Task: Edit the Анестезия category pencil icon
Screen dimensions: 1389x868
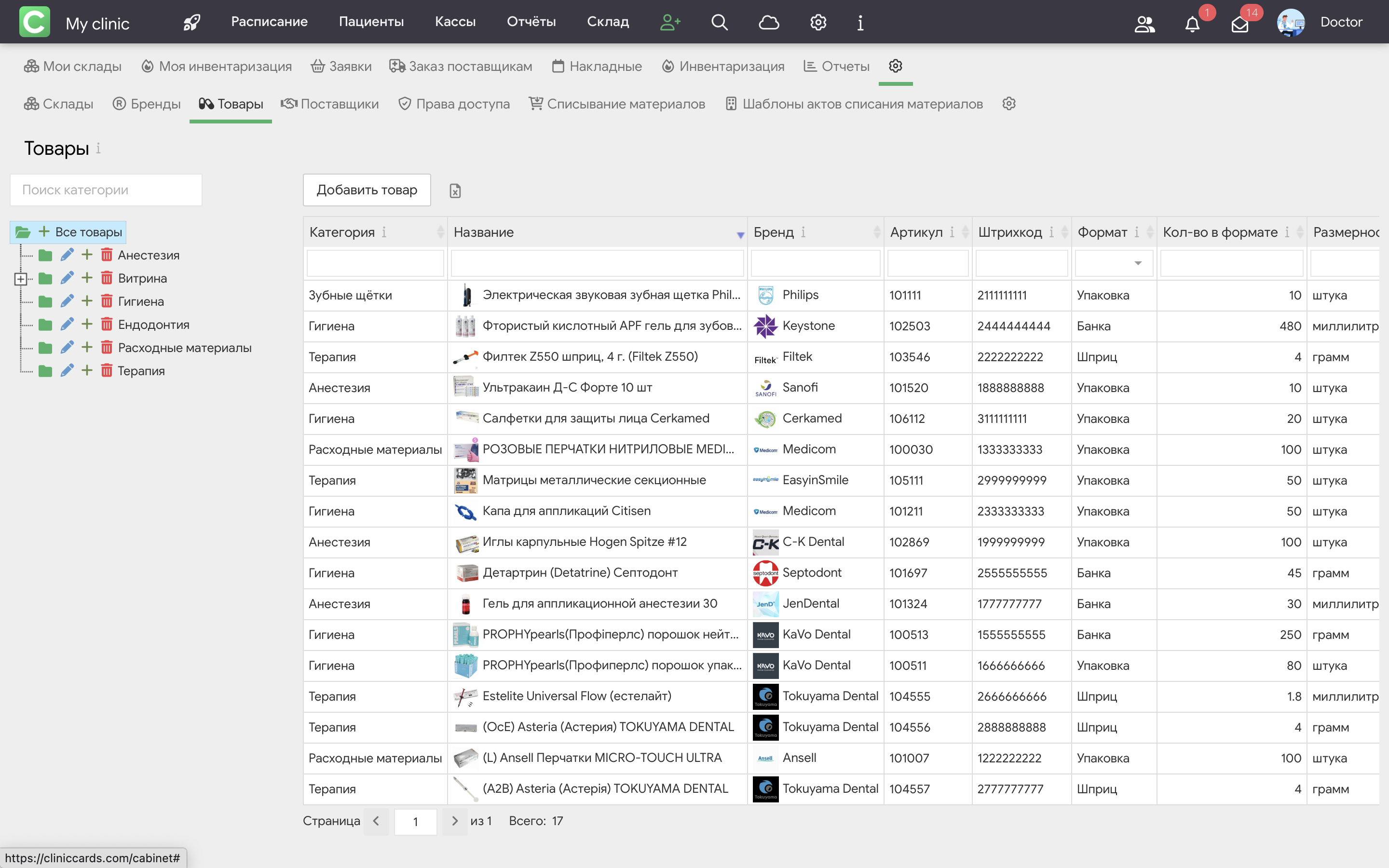Action: 67,255
